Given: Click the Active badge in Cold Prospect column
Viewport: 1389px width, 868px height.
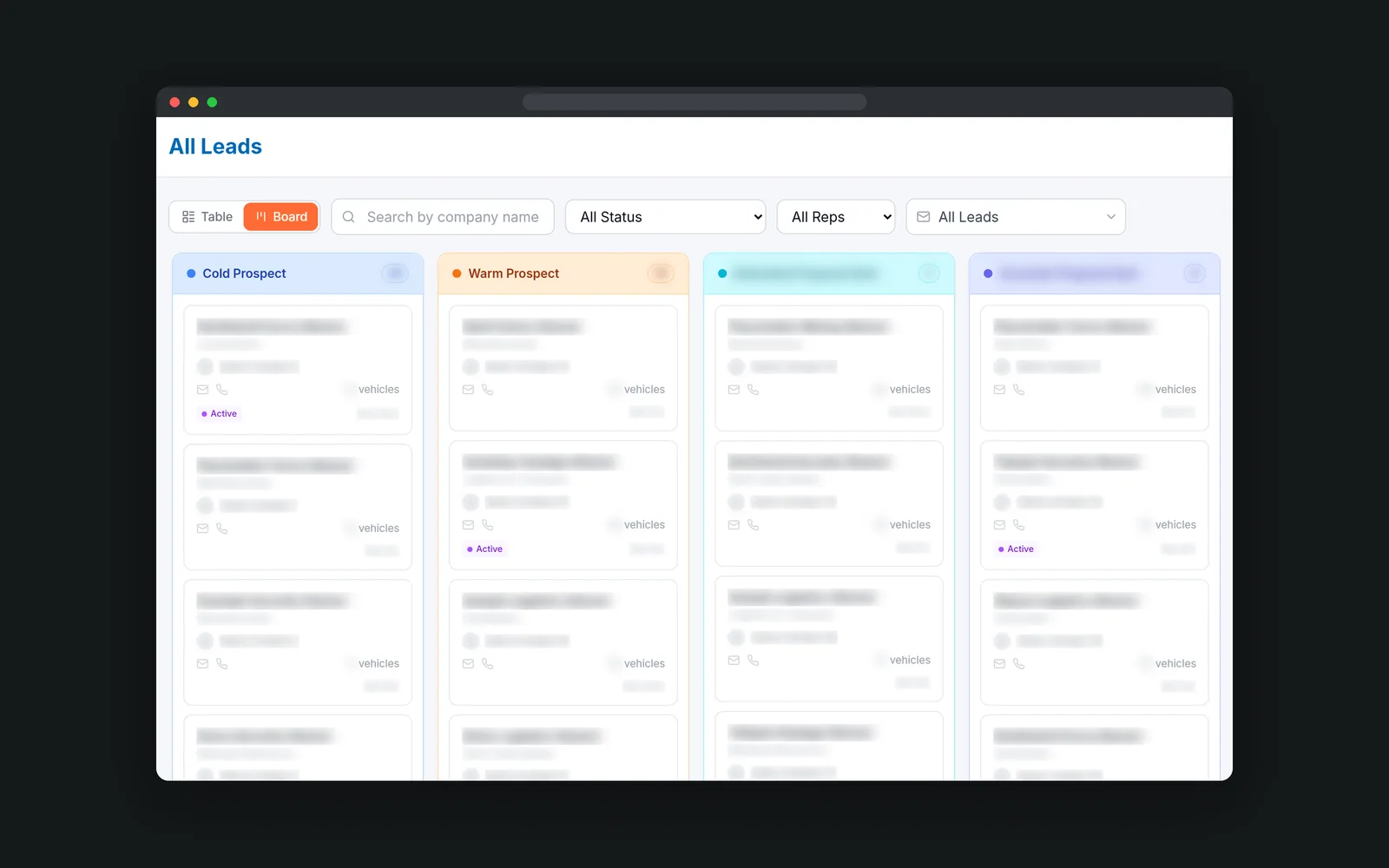Looking at the screenshot, I should click(219, 414).
